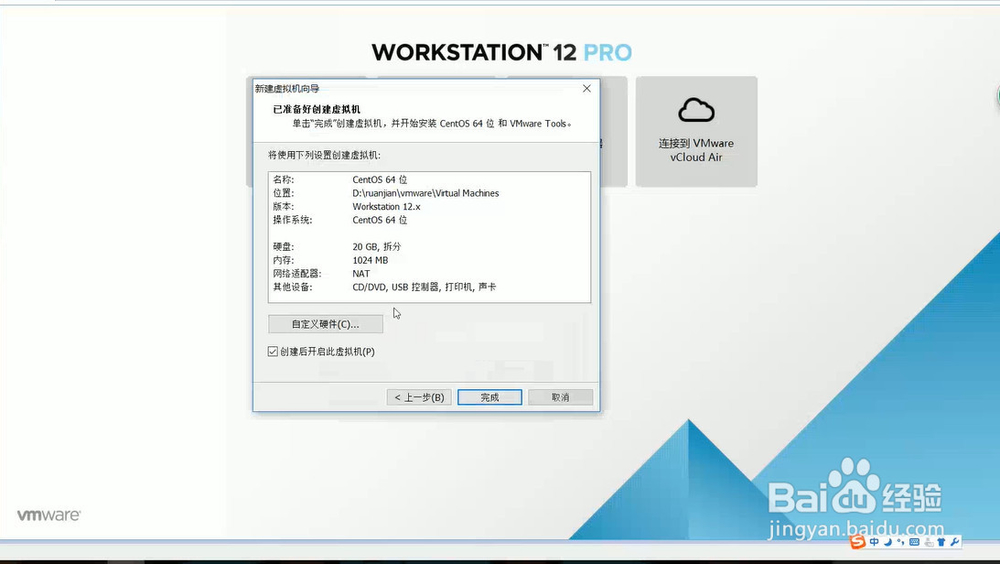Select the 硬盘 value 20 GB, 拆分
Image resolution: width=1000 pixels, height=564 pixels.
[376, 246]
